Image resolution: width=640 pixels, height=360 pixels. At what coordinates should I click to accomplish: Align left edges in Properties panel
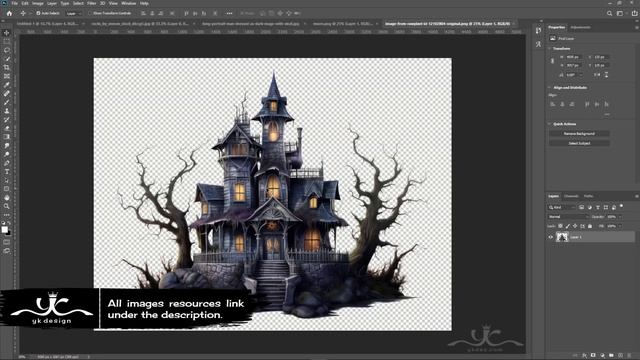pos(553,104)
